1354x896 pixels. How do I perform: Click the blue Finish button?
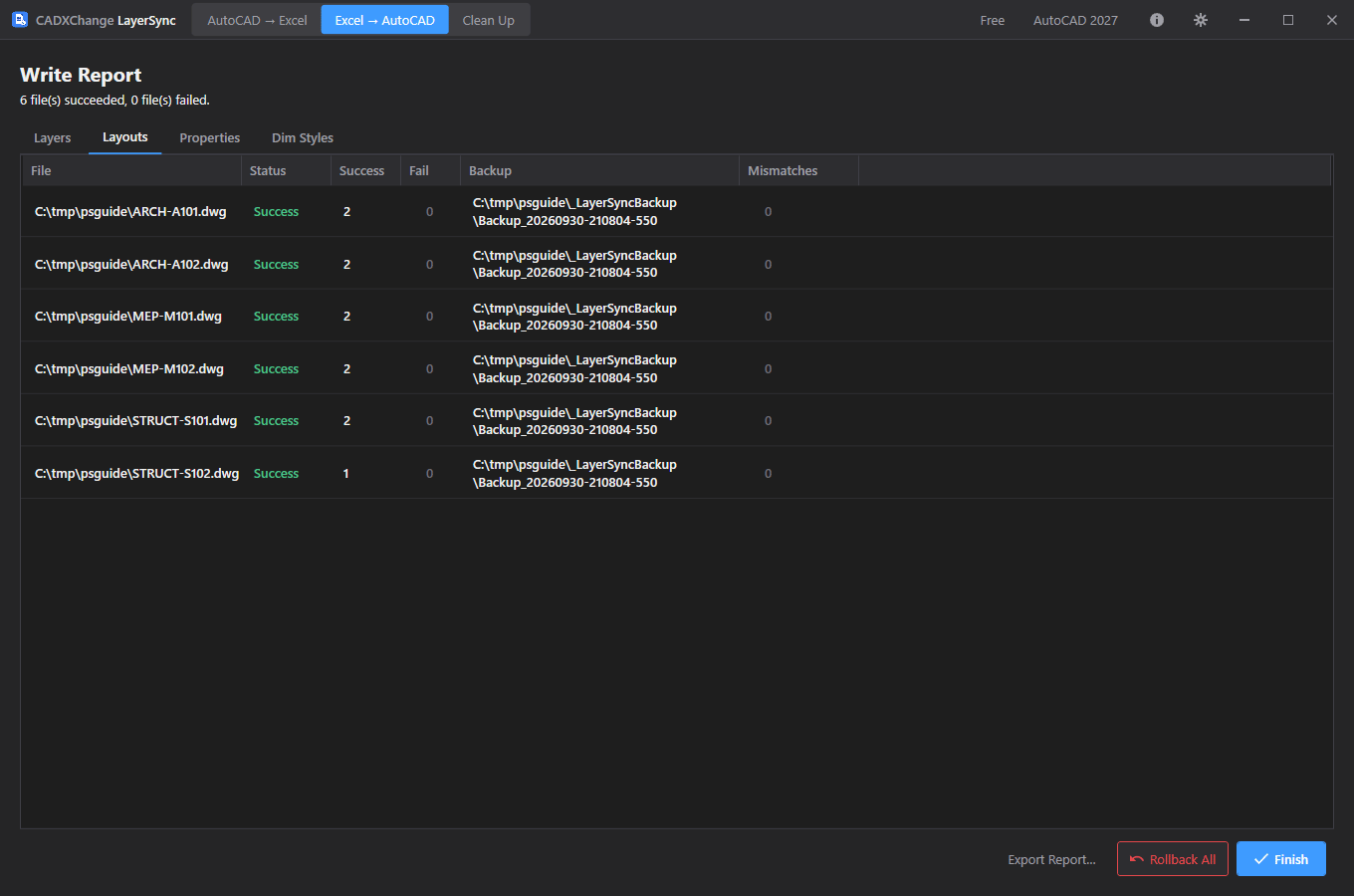click(x=1281, y=859)
